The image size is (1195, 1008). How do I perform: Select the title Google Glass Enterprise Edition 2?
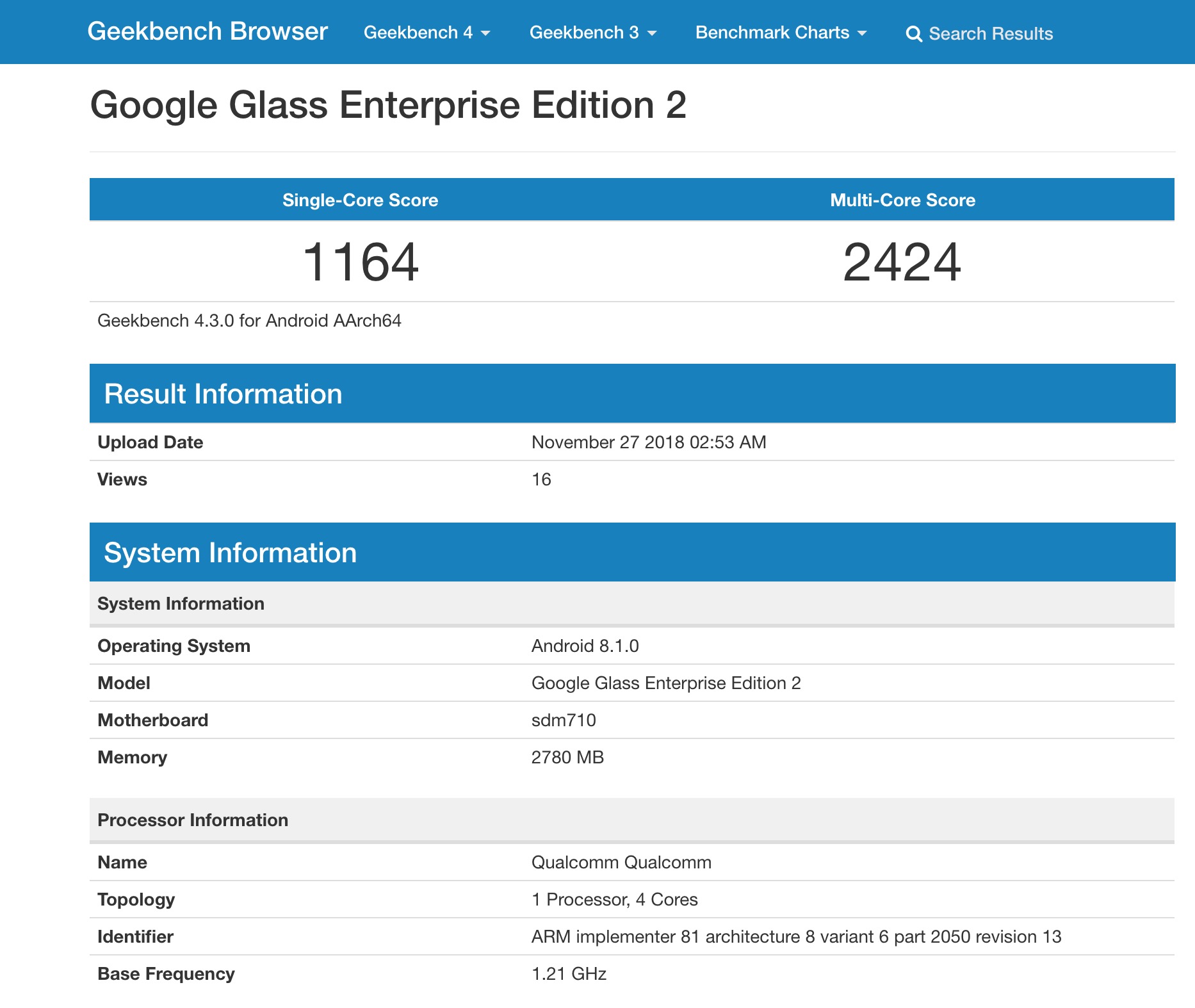[389, 104]
